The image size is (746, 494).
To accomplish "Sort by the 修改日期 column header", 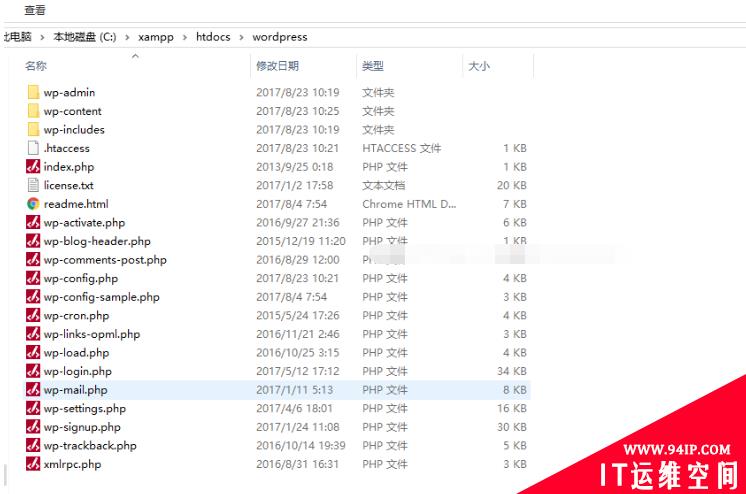I will click(277, 66).
